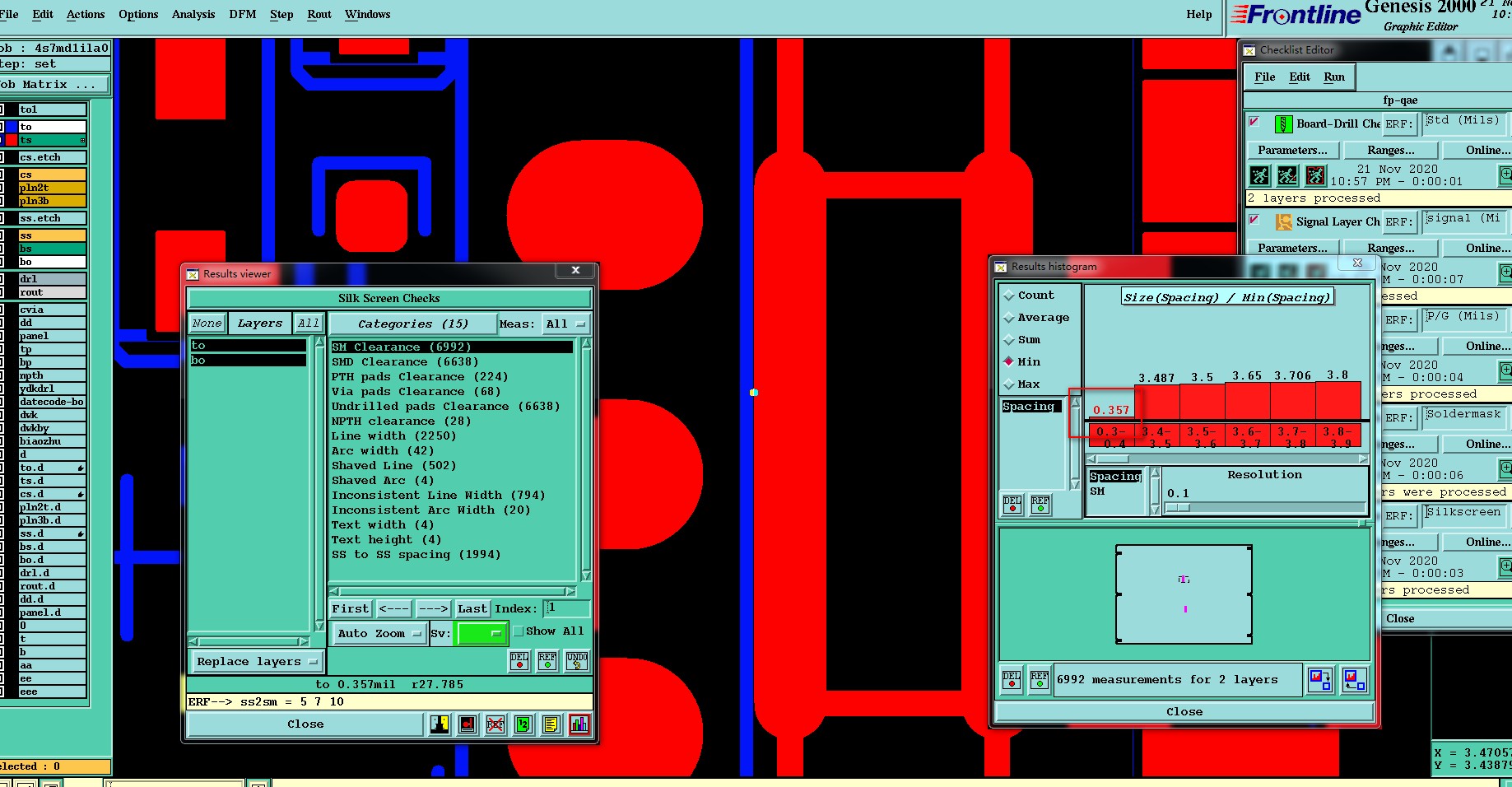Click crossed-out REF icon in Results viewer
The height and width of the screenshot is (787, 1512).
495,724
